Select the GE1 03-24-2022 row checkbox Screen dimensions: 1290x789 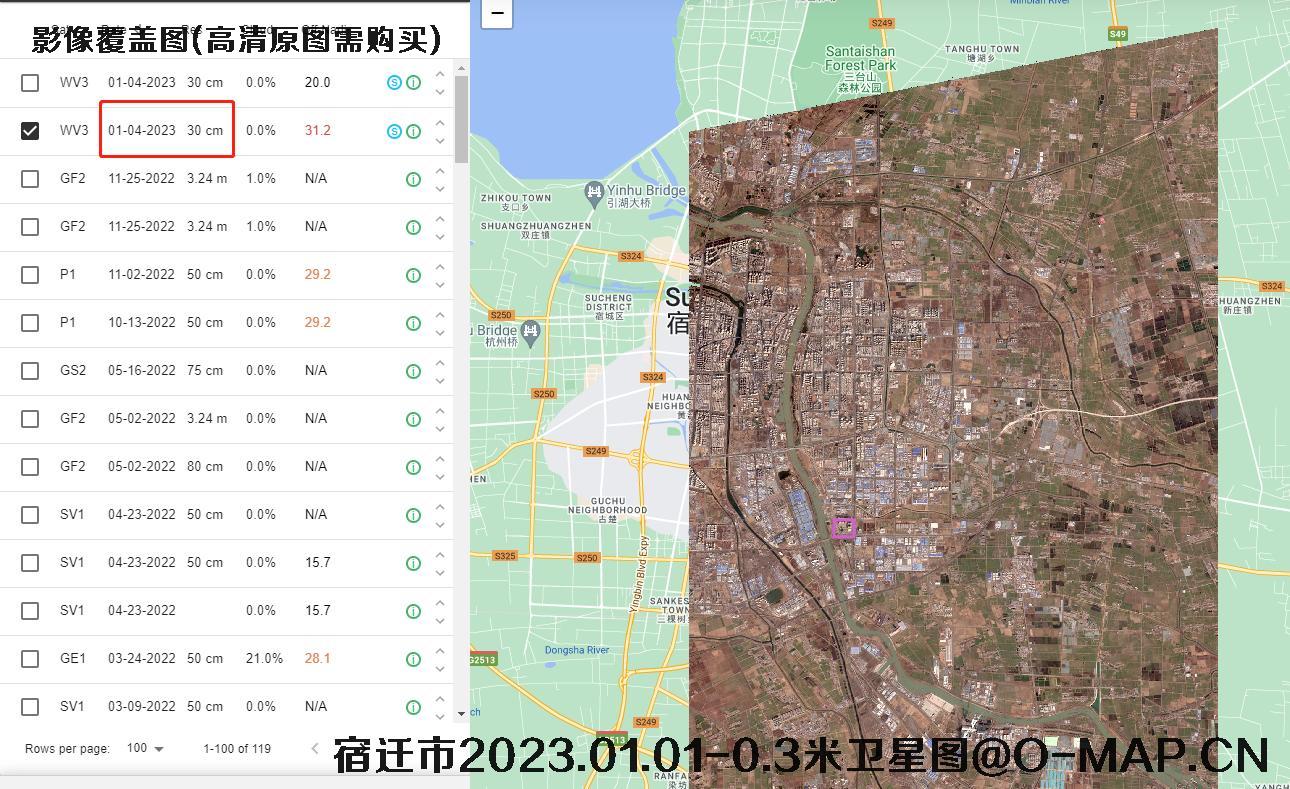[30, 659]
